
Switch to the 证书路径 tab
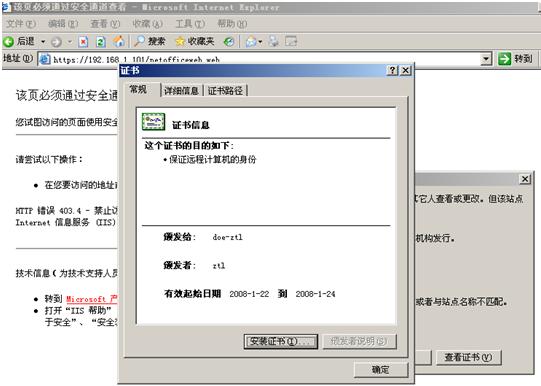point(225,91)
